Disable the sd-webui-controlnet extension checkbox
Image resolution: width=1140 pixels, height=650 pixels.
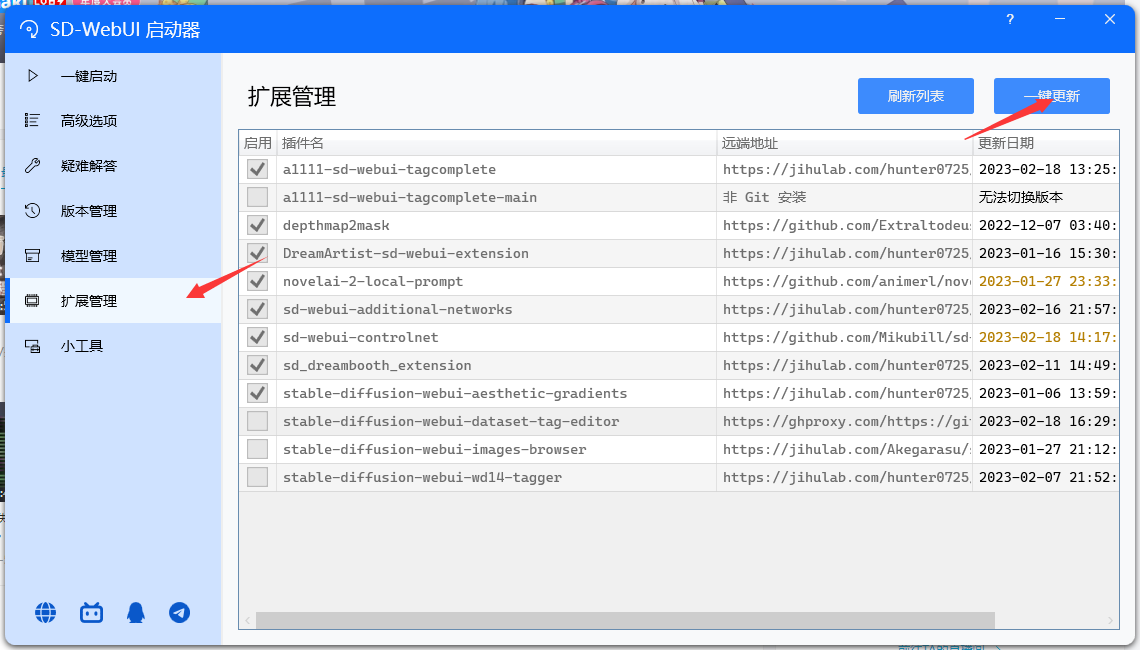click(x=257, y=337)
